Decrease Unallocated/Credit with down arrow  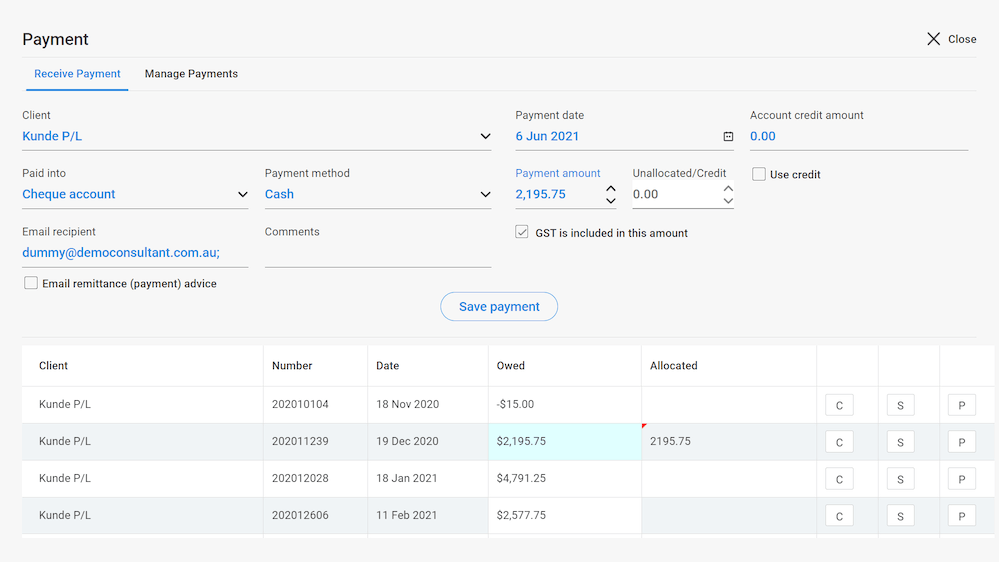(728, 201)
